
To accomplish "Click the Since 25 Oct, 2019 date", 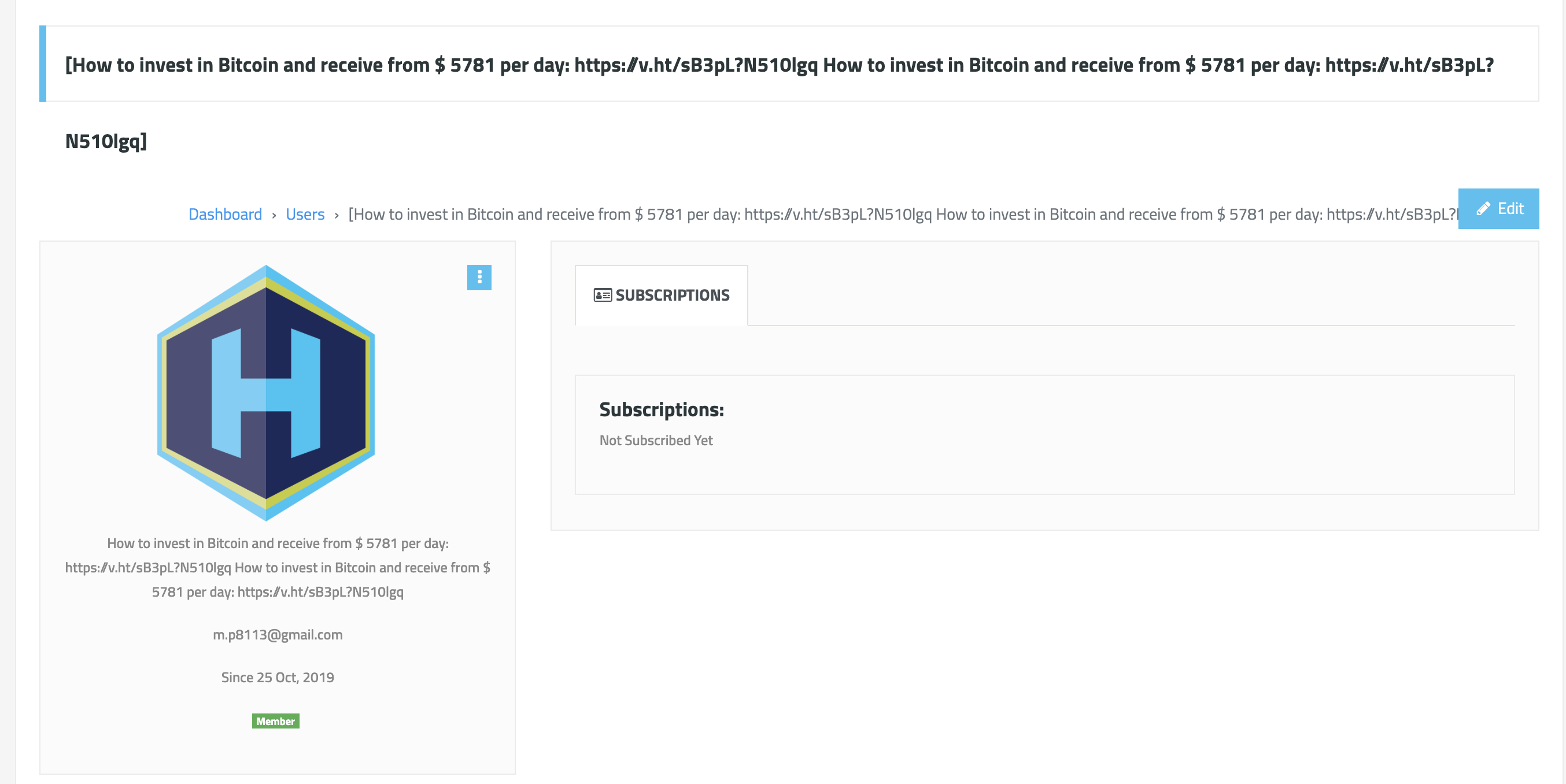I will (278, 677).
